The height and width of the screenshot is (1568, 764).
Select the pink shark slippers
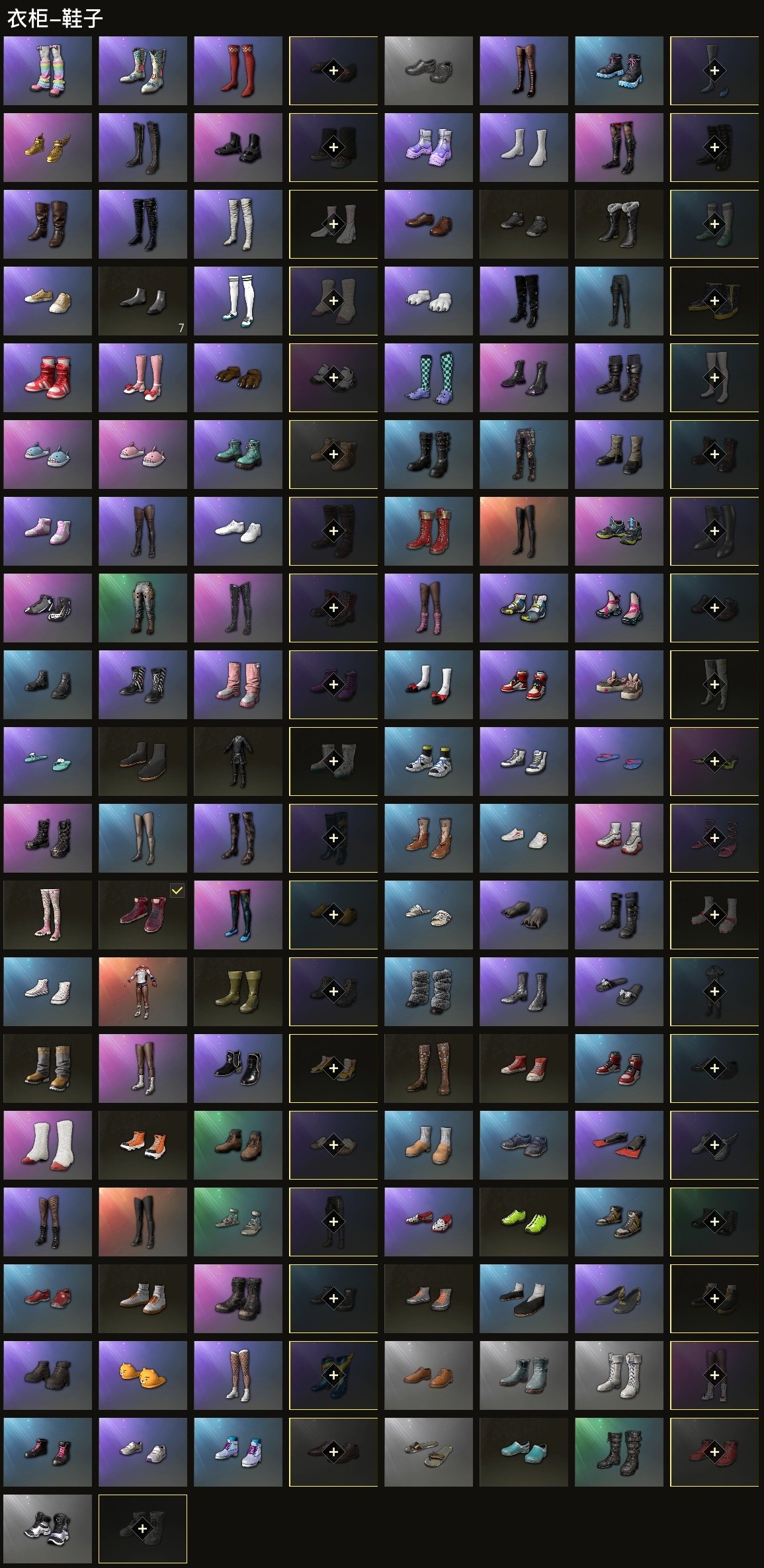tap(143, 455)
